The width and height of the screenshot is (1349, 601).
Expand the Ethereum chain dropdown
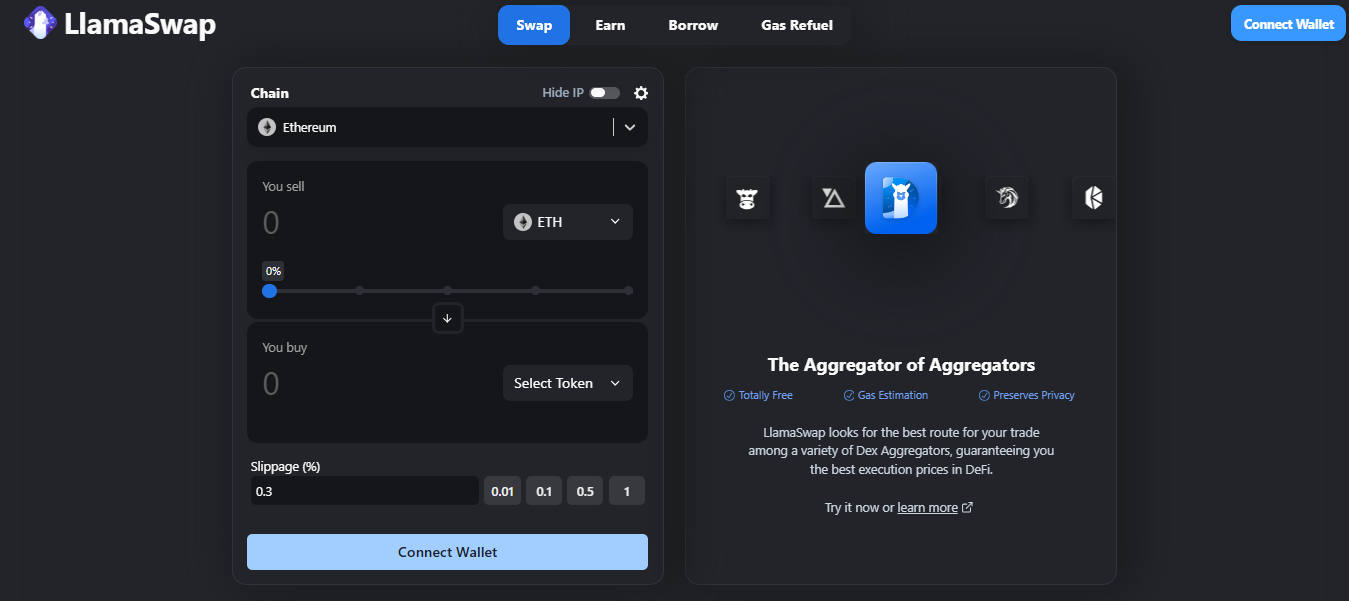click(630, 128)
